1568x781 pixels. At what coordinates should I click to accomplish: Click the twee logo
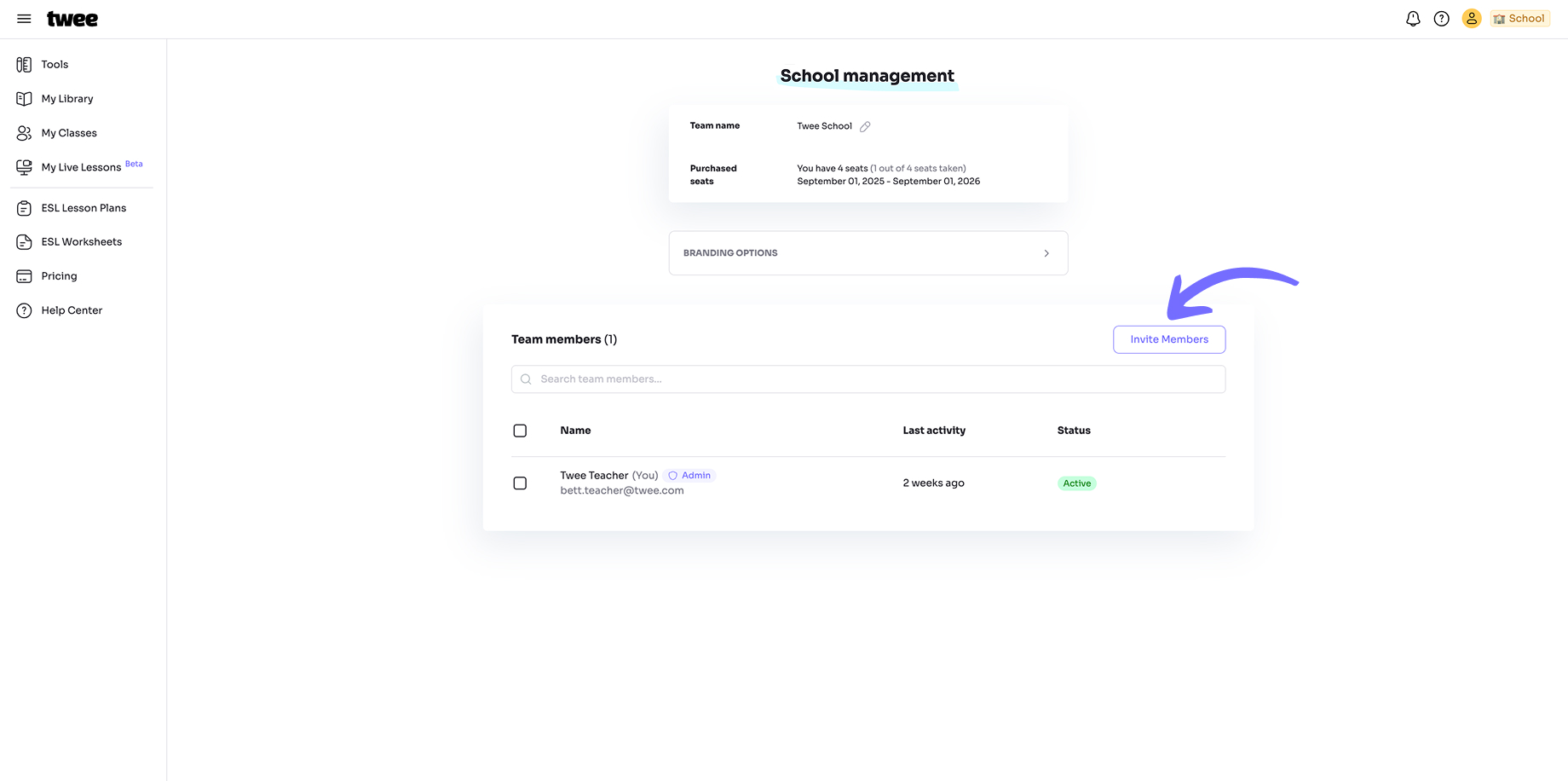pyautogui.click(x=72, y=19)
